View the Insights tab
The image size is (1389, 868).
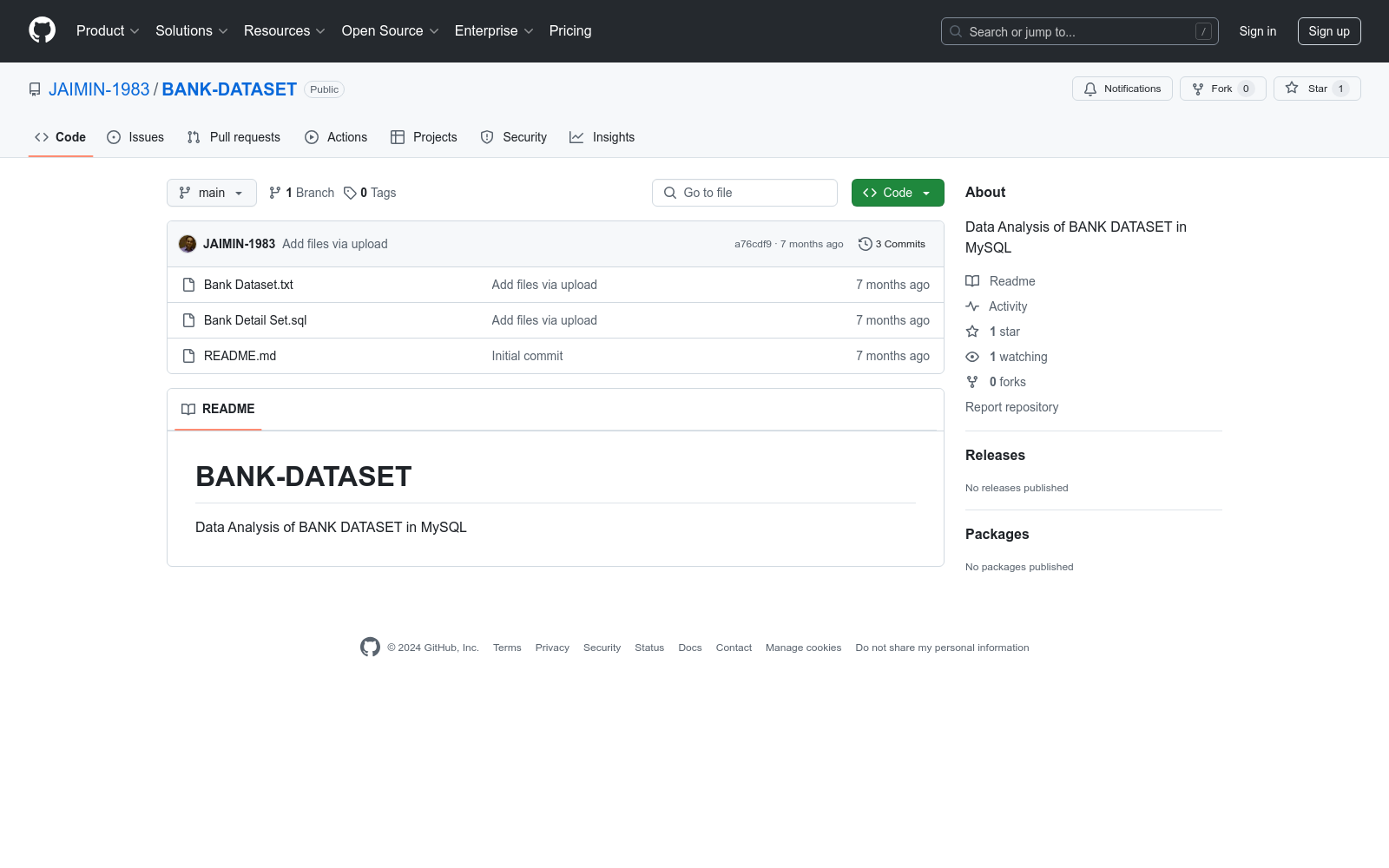[602, 137]
